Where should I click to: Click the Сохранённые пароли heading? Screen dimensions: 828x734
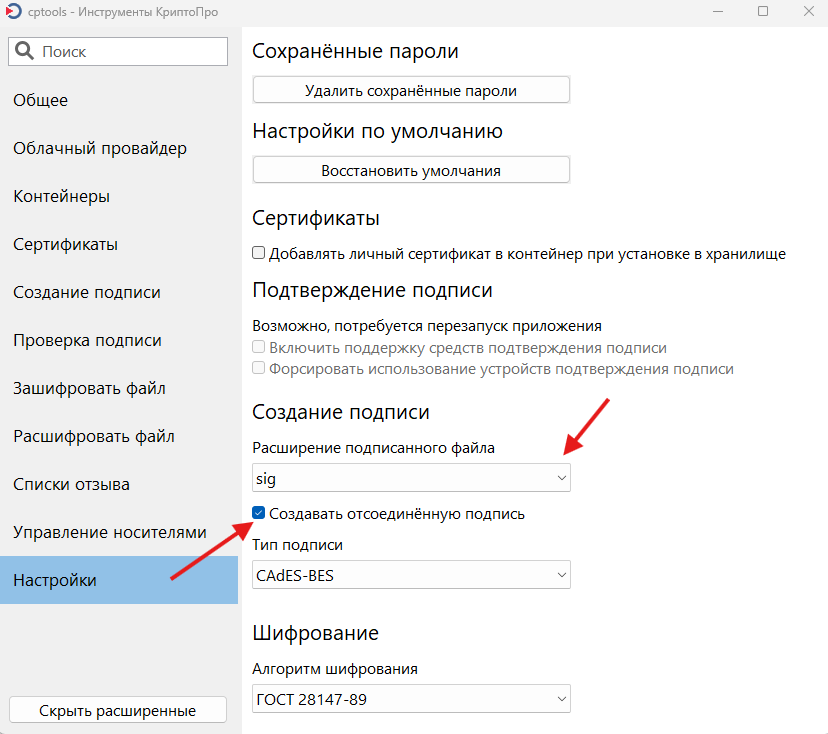pyautogui.click(x=355, y=51)
